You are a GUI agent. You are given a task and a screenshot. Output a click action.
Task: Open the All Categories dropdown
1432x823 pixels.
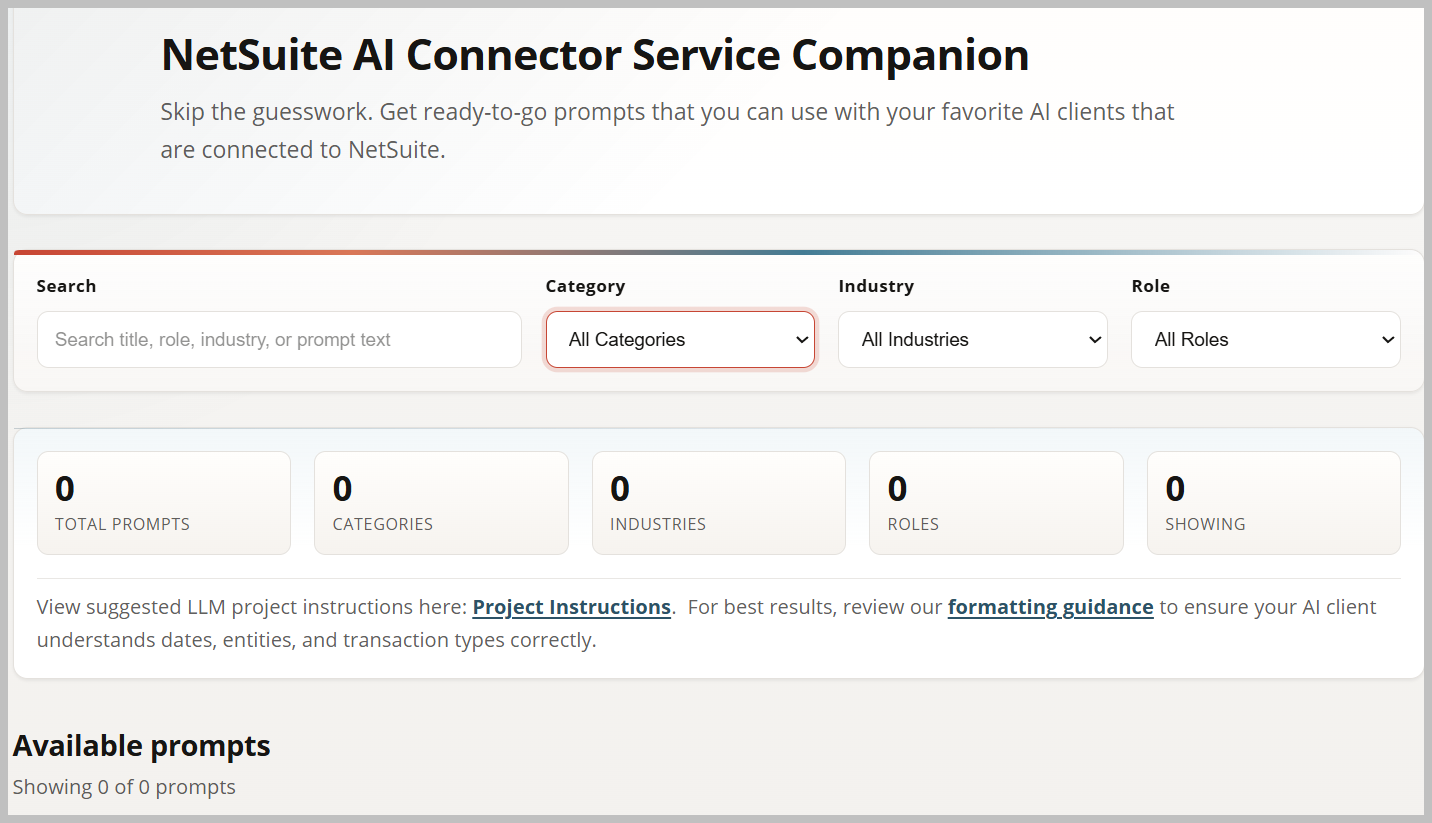[x=680, y=339]
